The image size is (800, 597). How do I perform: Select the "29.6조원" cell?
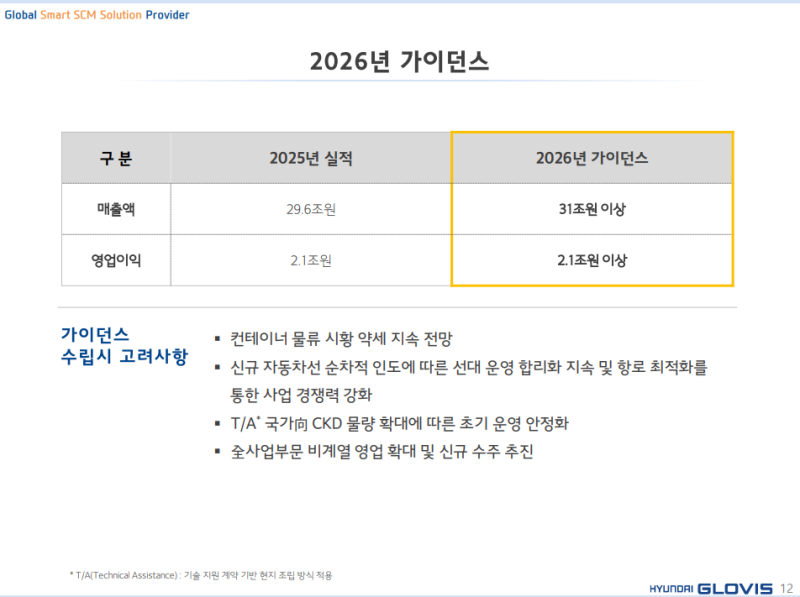tap(310, 209)
